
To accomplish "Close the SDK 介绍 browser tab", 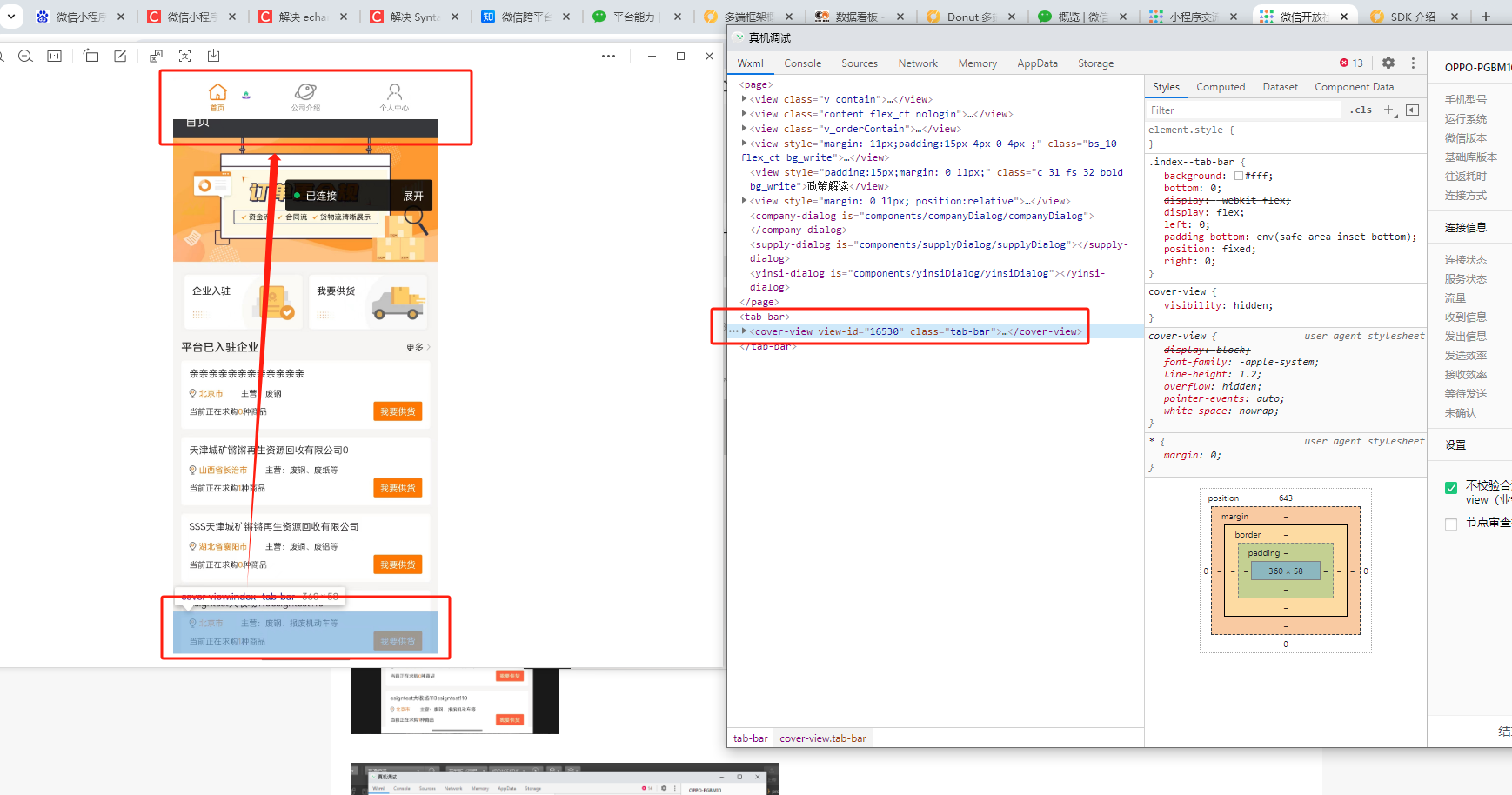I will (1455, 17).
